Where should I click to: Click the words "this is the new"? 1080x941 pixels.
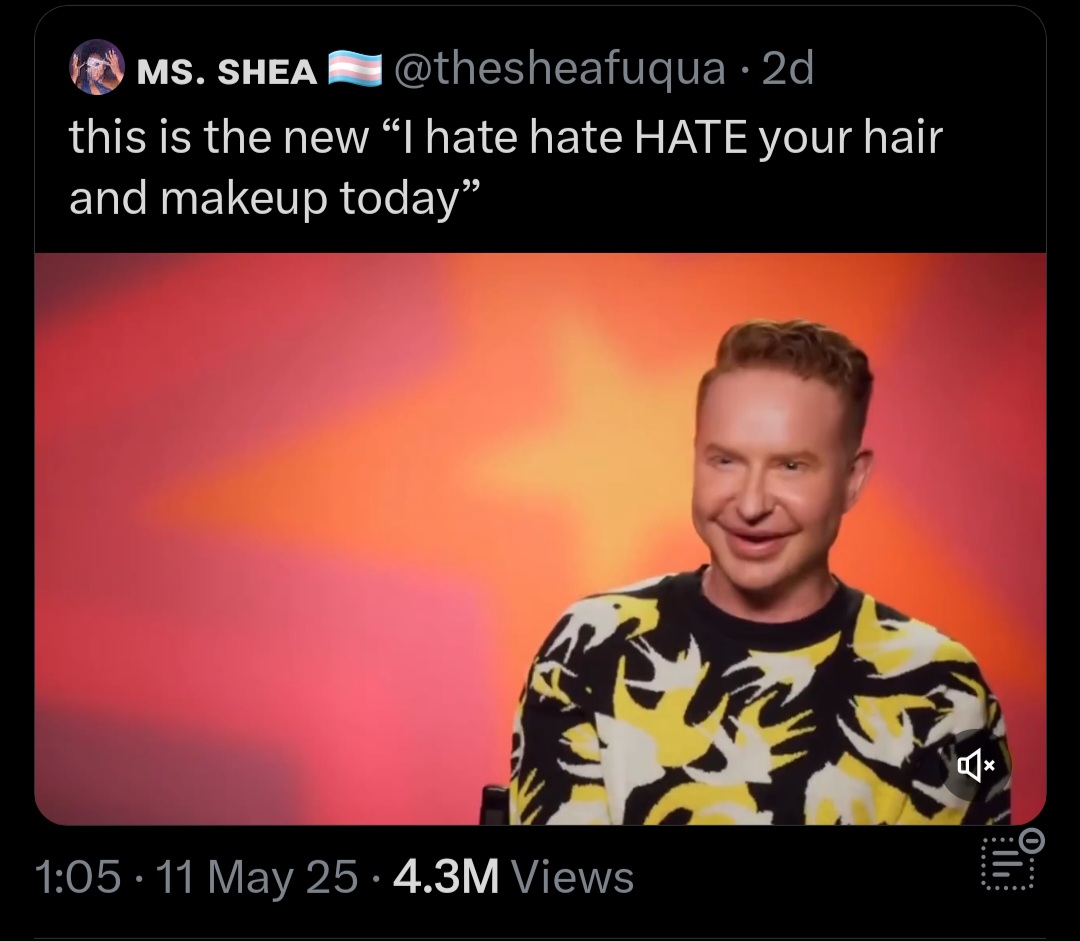point(219,136)
